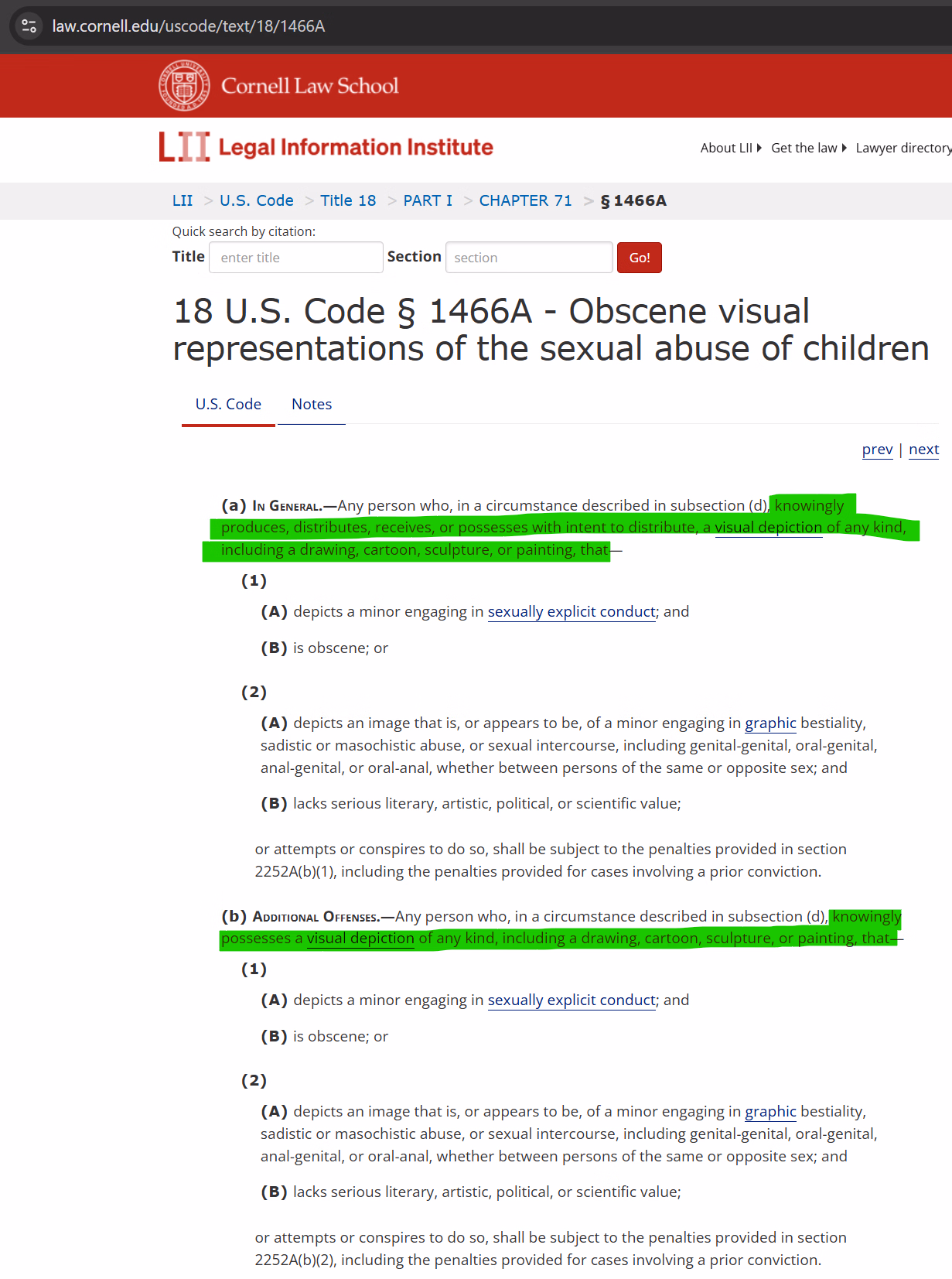Expand the About LII menu
The width and height of the screenshot is (952, 1279).
pyautogui.click(x=730, y=148)
